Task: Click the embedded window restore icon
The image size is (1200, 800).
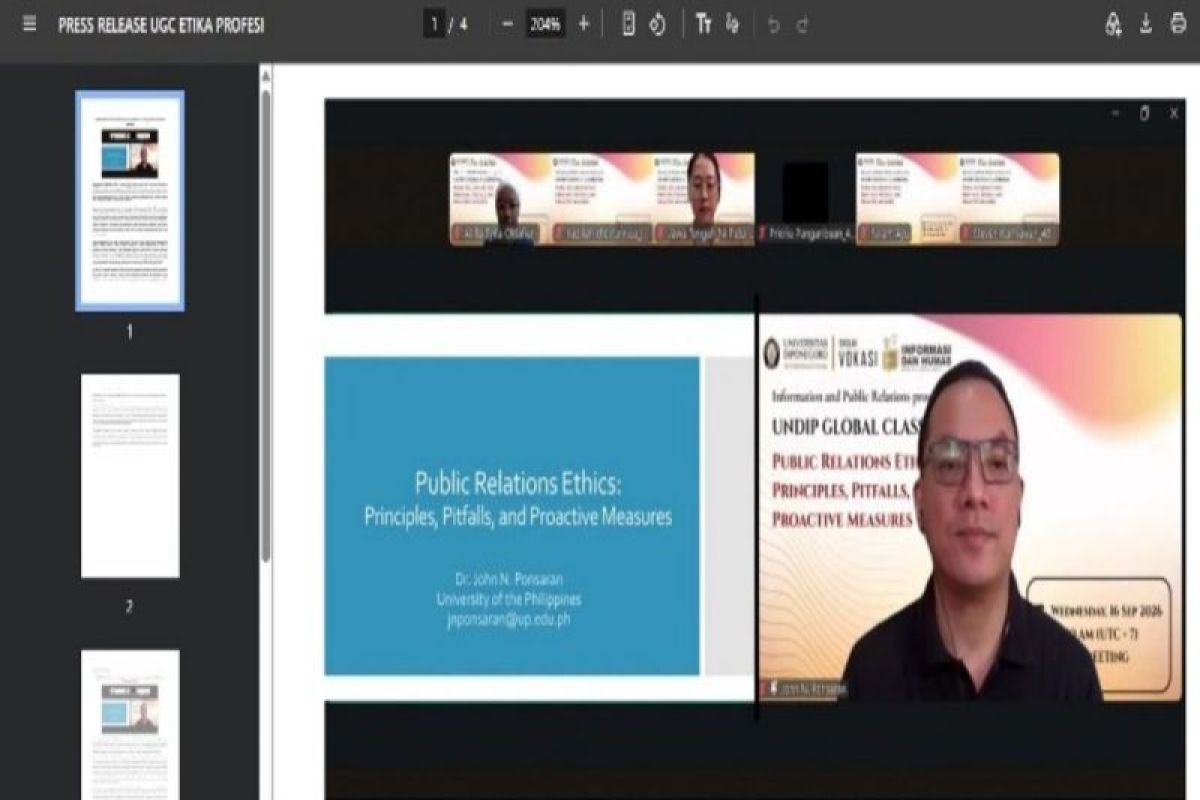Action: click(x=1145, y=114)
